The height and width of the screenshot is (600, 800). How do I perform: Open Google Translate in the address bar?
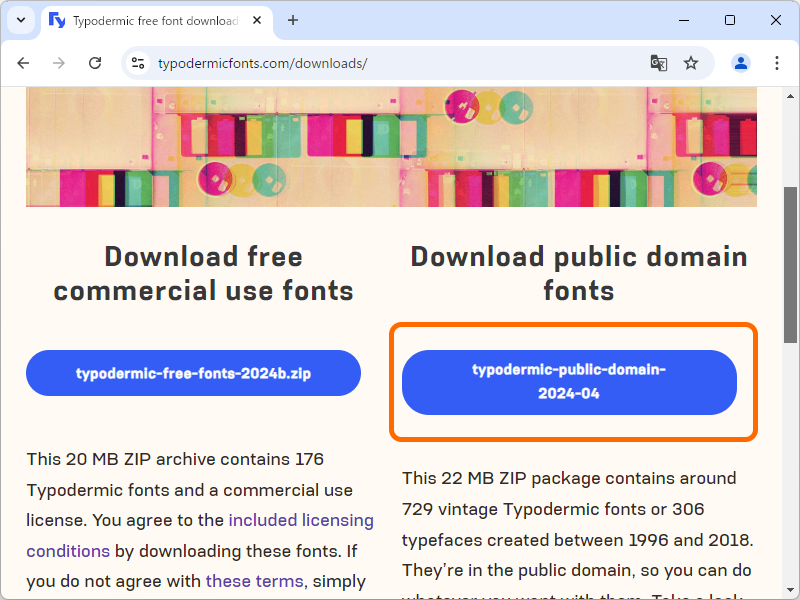[658, 62]
